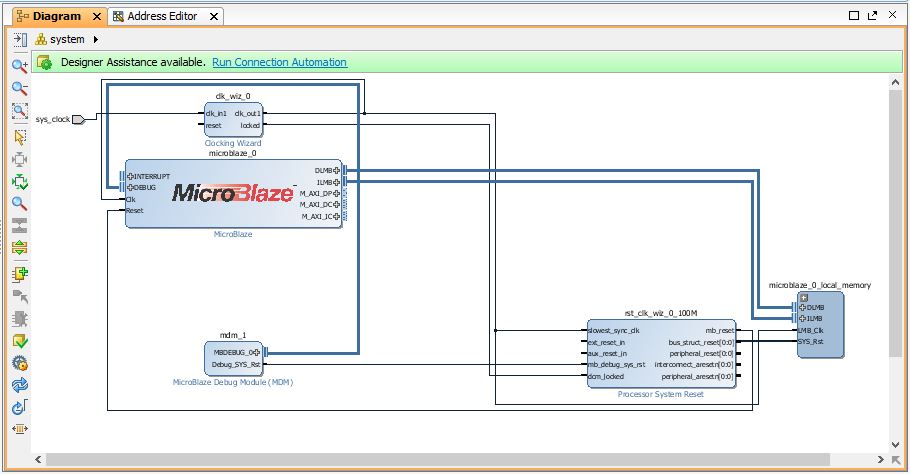Click the Auto Fit Selection icon
Image resolution: width=910 pixels, height=474 pixels.
tap(20, 160)
